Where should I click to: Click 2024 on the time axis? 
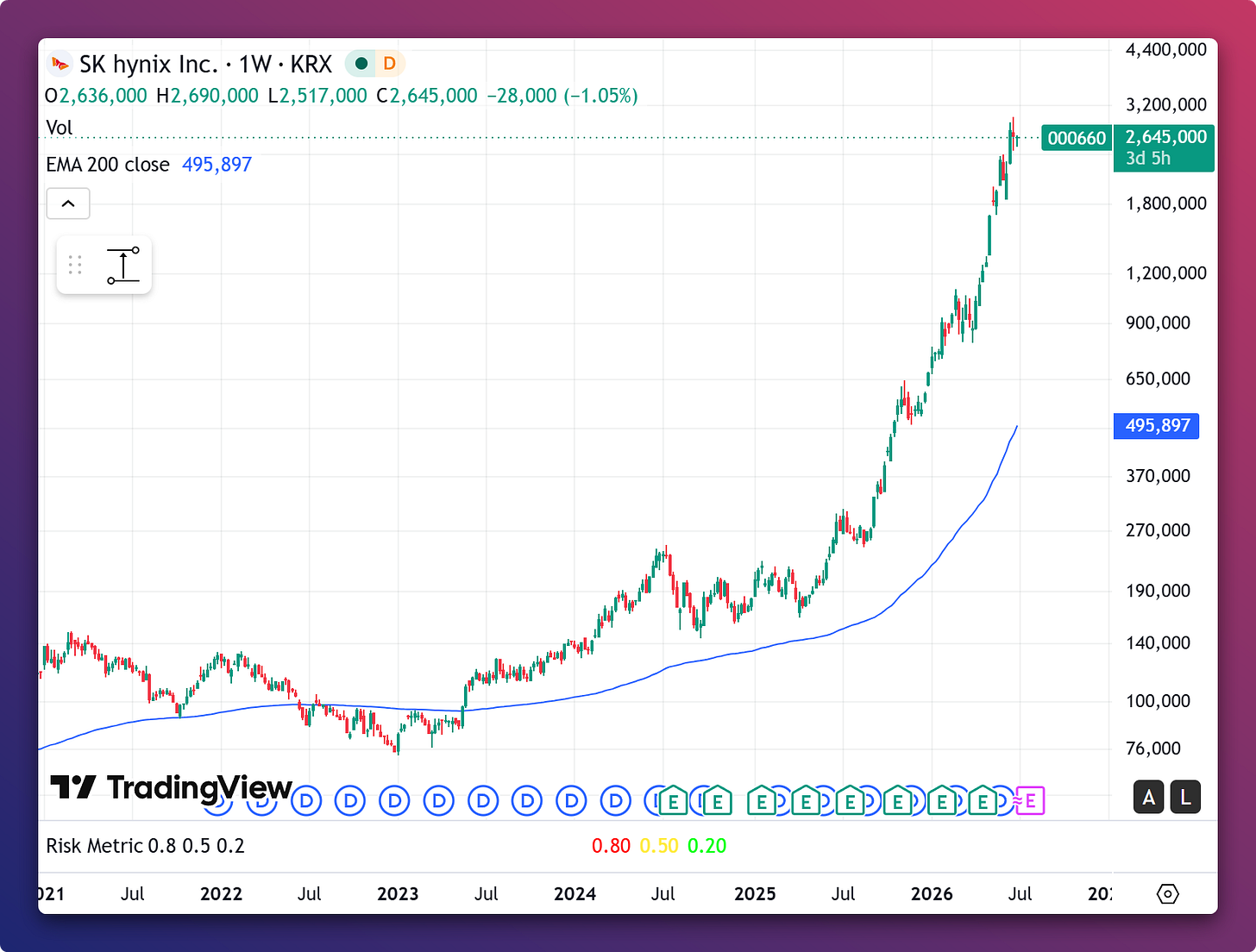point(575,894)
